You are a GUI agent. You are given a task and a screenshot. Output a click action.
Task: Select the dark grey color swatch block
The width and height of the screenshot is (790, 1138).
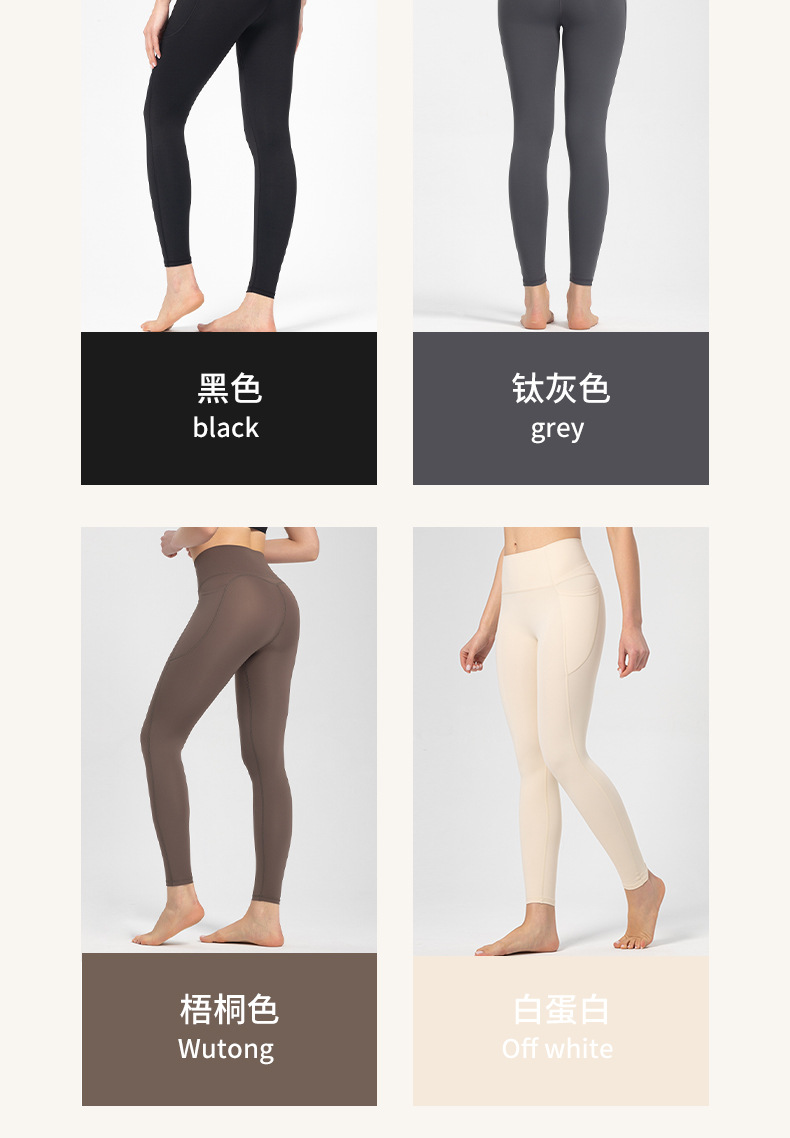tap(561, 409)
